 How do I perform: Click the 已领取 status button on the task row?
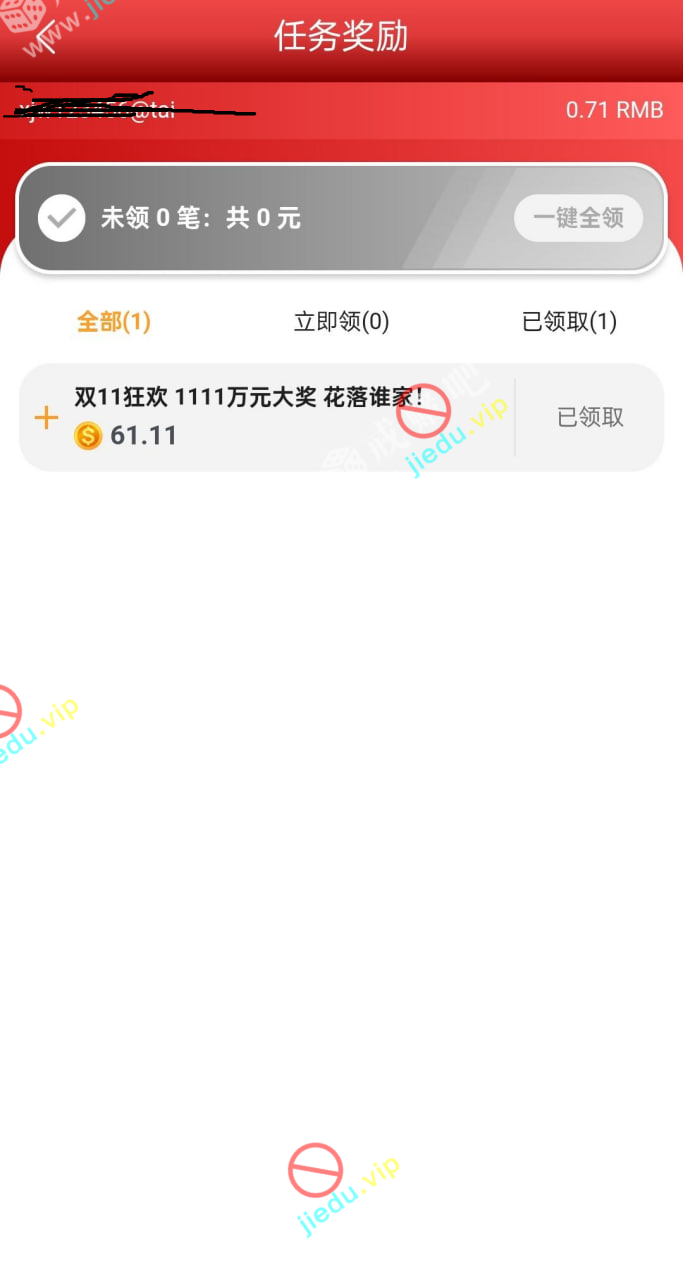tap(590, 417)
